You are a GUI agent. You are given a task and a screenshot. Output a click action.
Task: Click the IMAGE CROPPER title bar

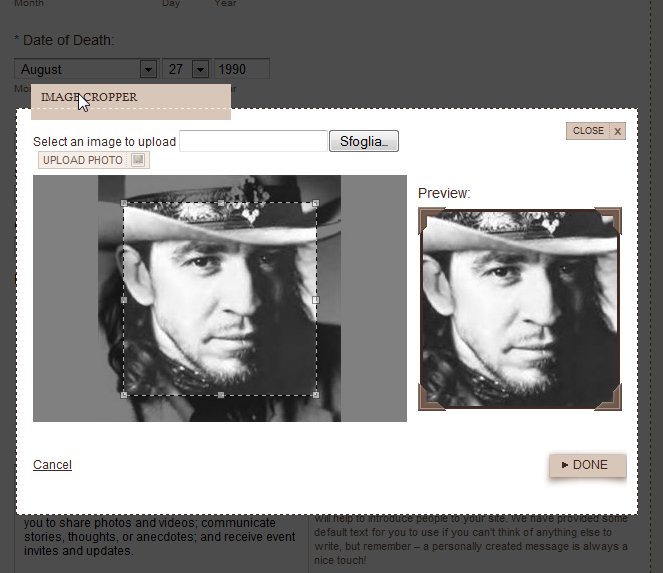coord(131,101)
